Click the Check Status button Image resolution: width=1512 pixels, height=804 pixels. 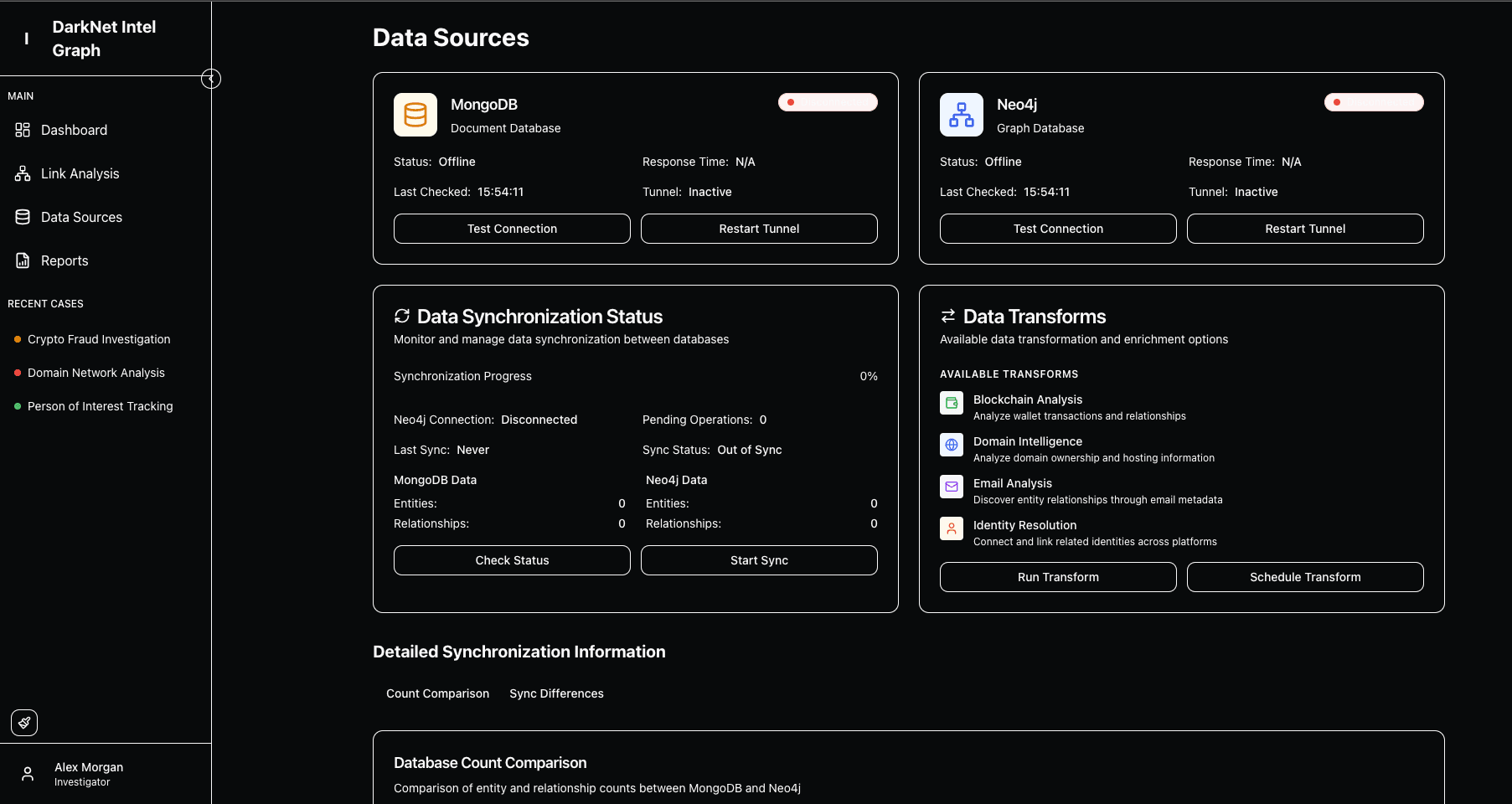(512, 560)
